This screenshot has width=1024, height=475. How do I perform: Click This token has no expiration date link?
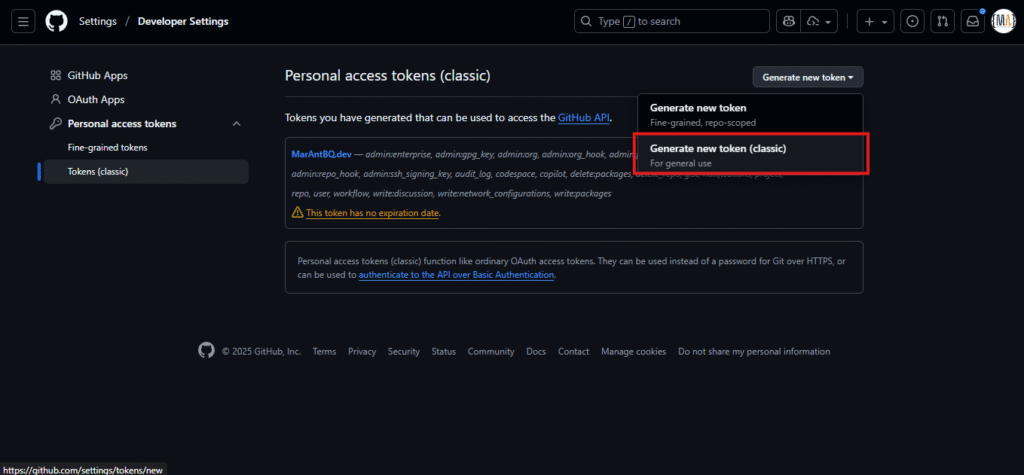coord(372,213)
